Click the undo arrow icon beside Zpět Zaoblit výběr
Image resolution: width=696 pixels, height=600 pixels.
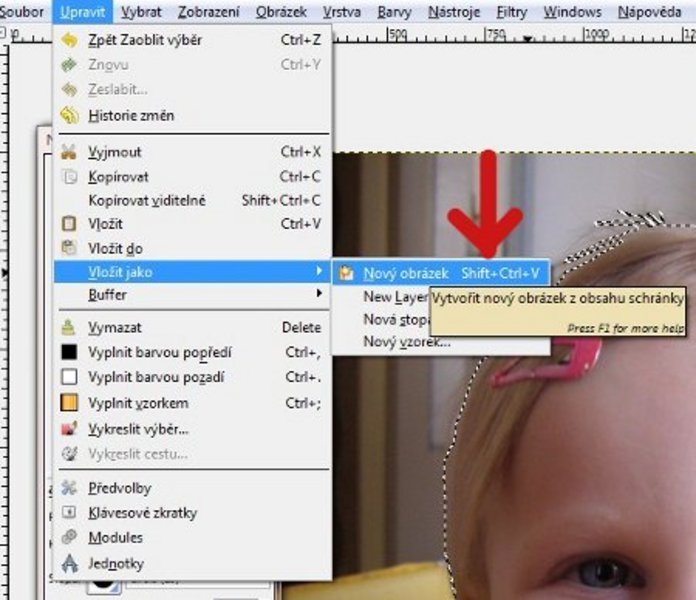[x=69, y=40]
